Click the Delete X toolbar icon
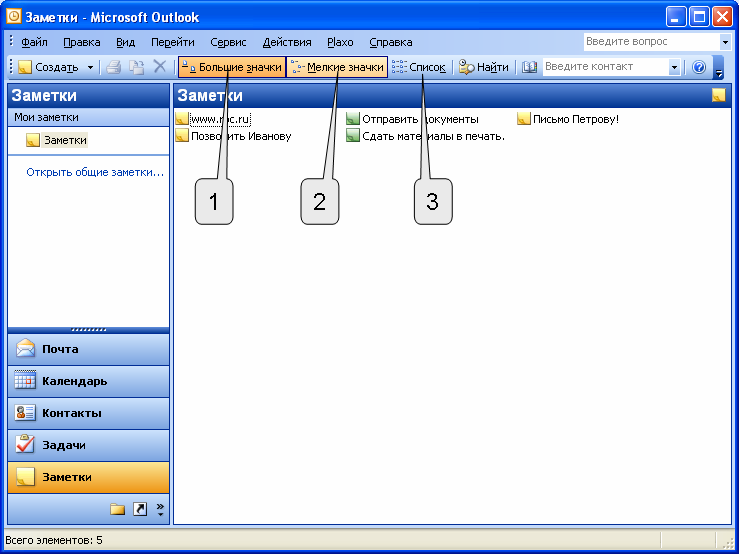The image size is (739, 554). pyautogui.click(x=160, y=67)
